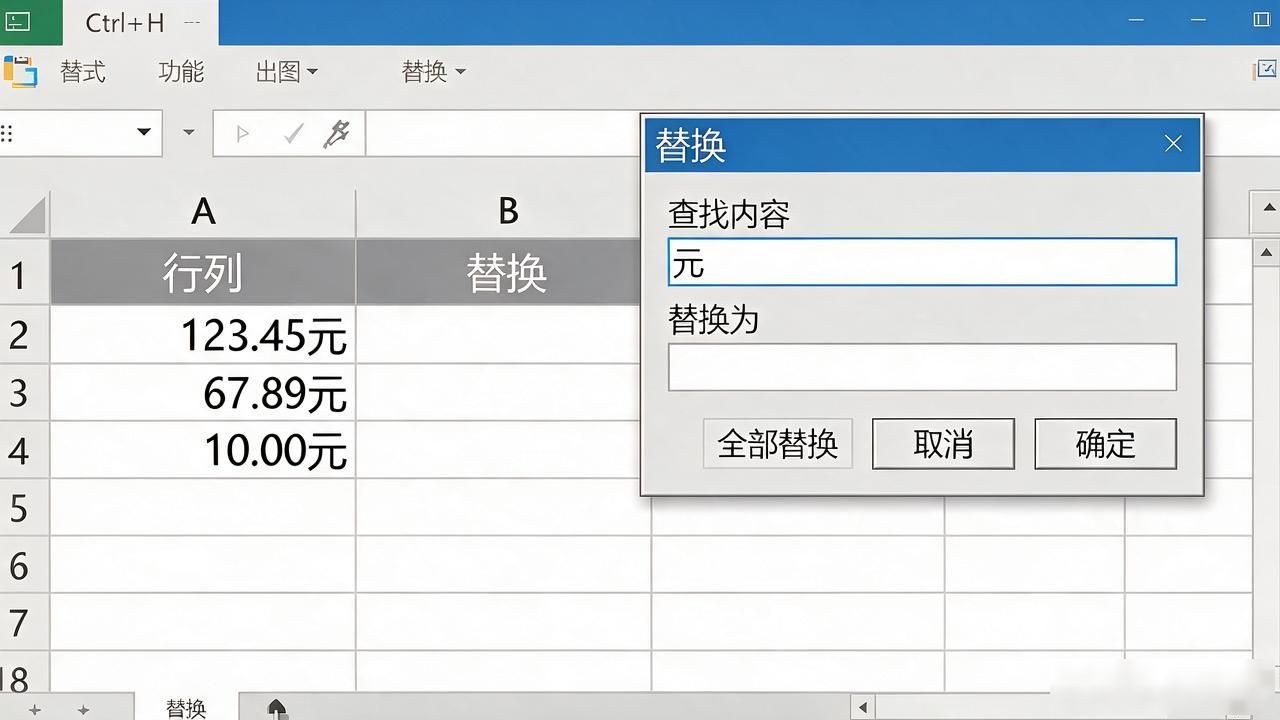1280x720 pixels.
Task: Click the dark icon right of the 替换 sheet tab
Action: (x=277, y=708)
